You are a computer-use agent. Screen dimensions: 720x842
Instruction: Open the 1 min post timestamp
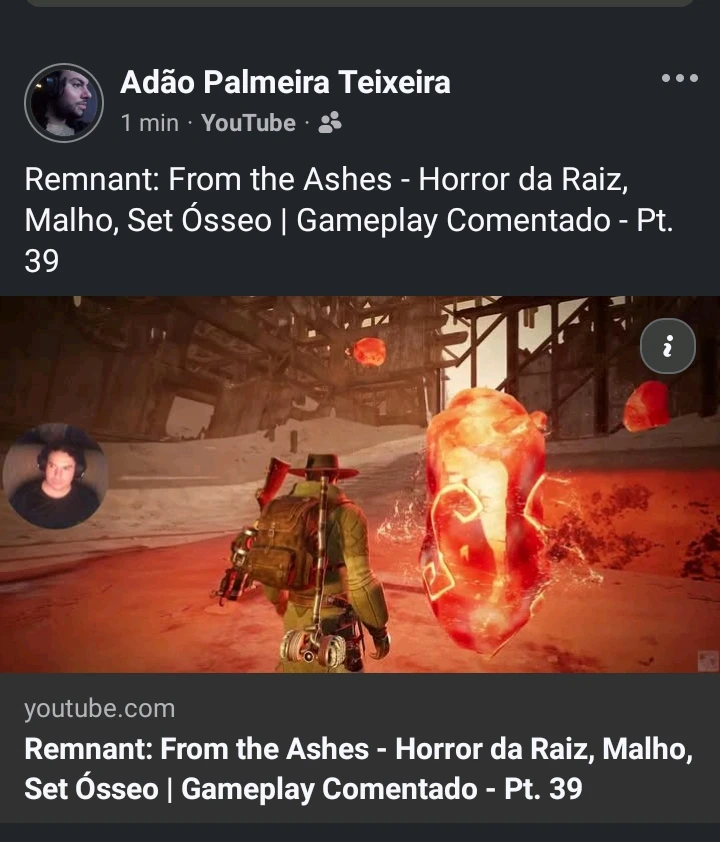[150, 123]
